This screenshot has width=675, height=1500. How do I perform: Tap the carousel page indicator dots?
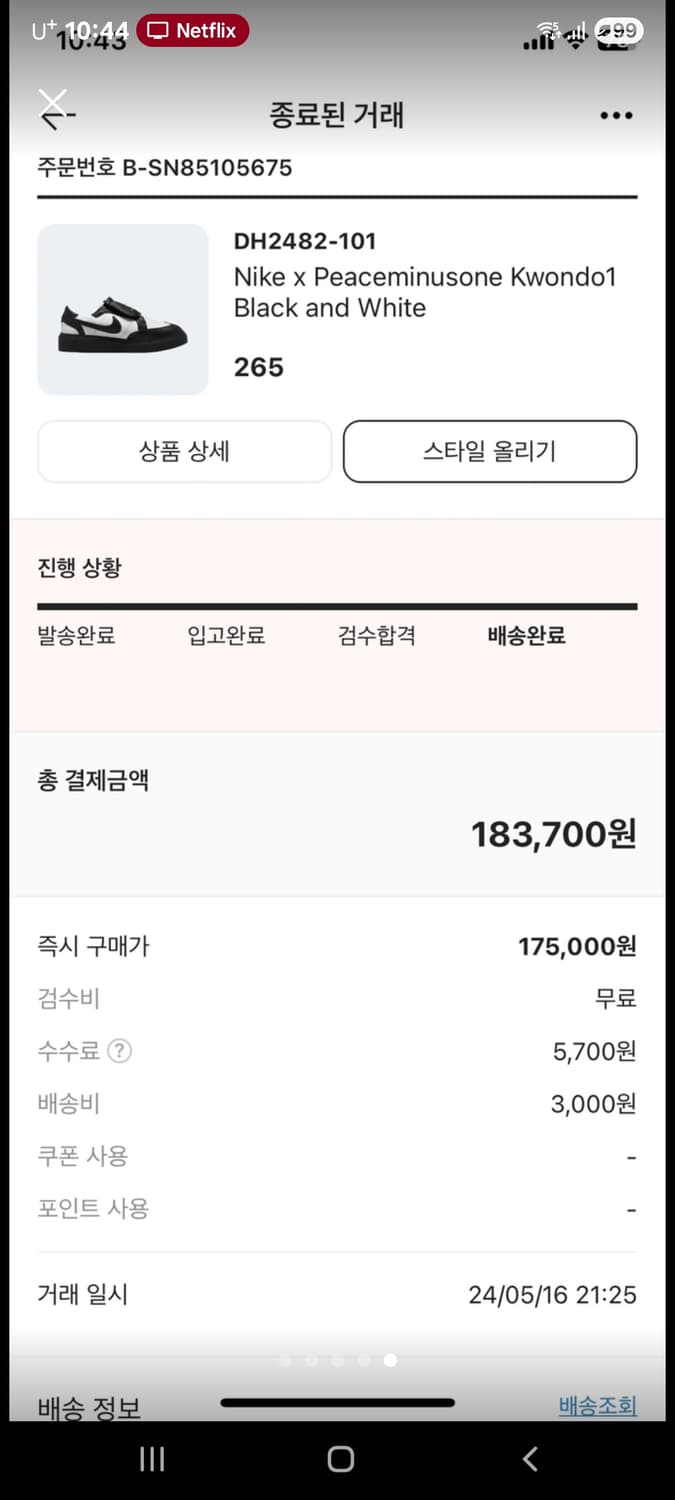pos(337,1360)
